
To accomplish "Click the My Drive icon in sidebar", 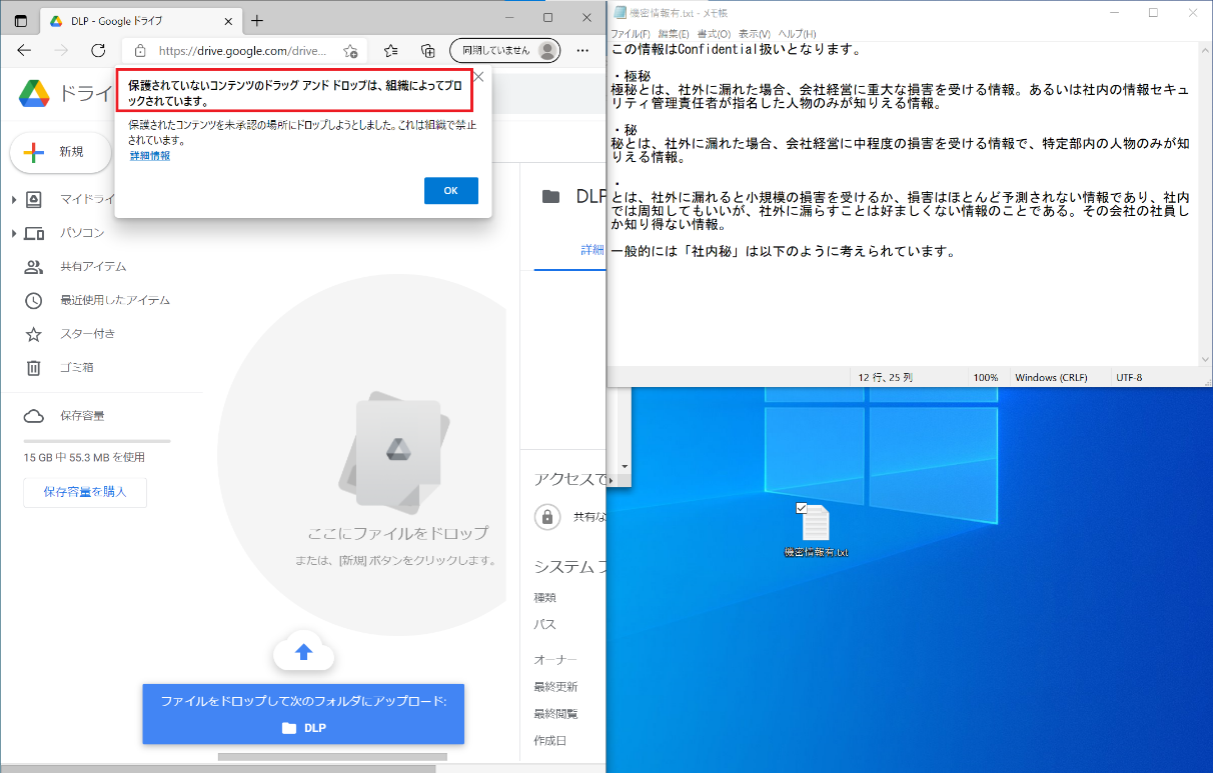I will 34,200.
